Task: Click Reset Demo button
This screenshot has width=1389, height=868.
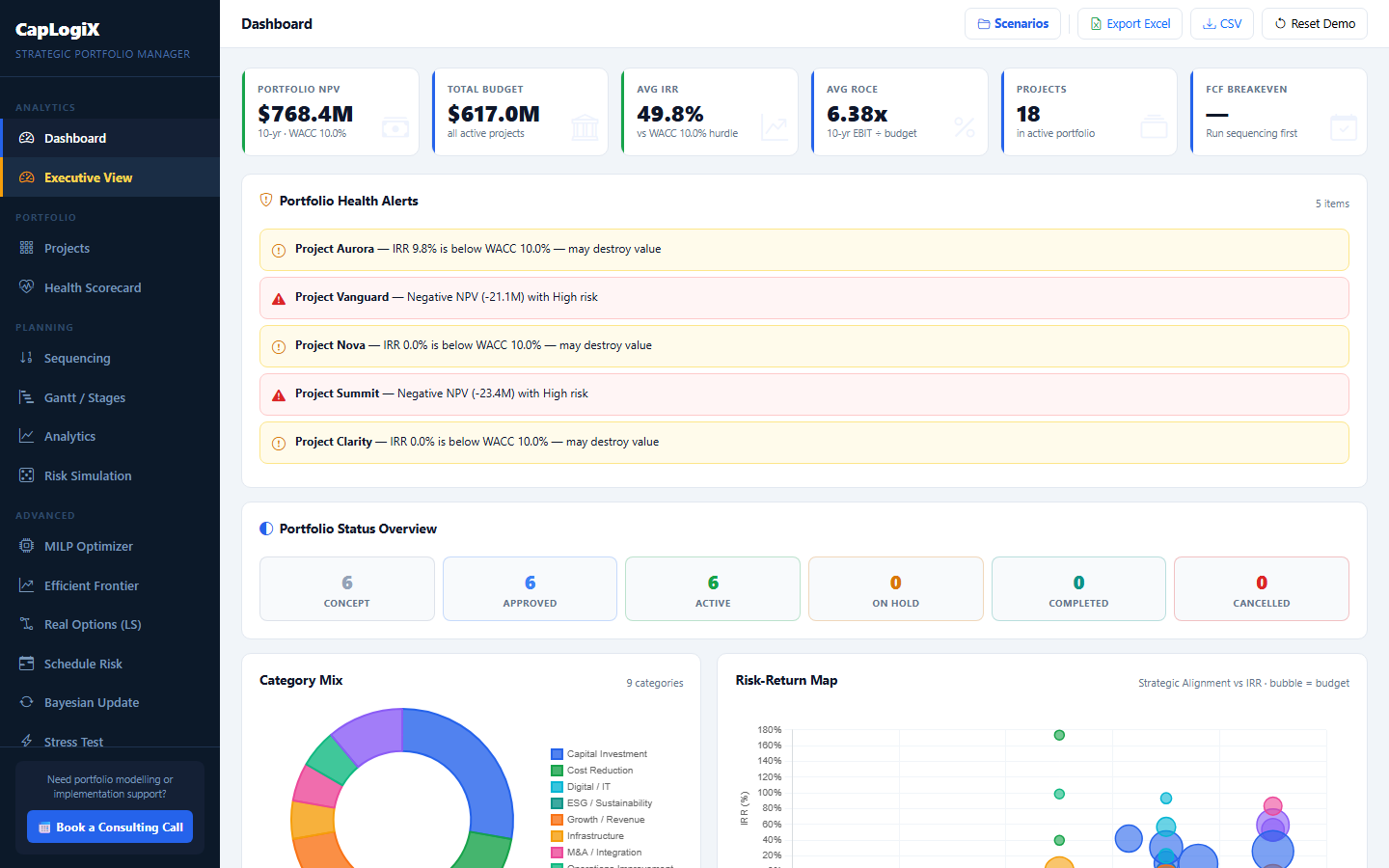Action: (1315, 24)
